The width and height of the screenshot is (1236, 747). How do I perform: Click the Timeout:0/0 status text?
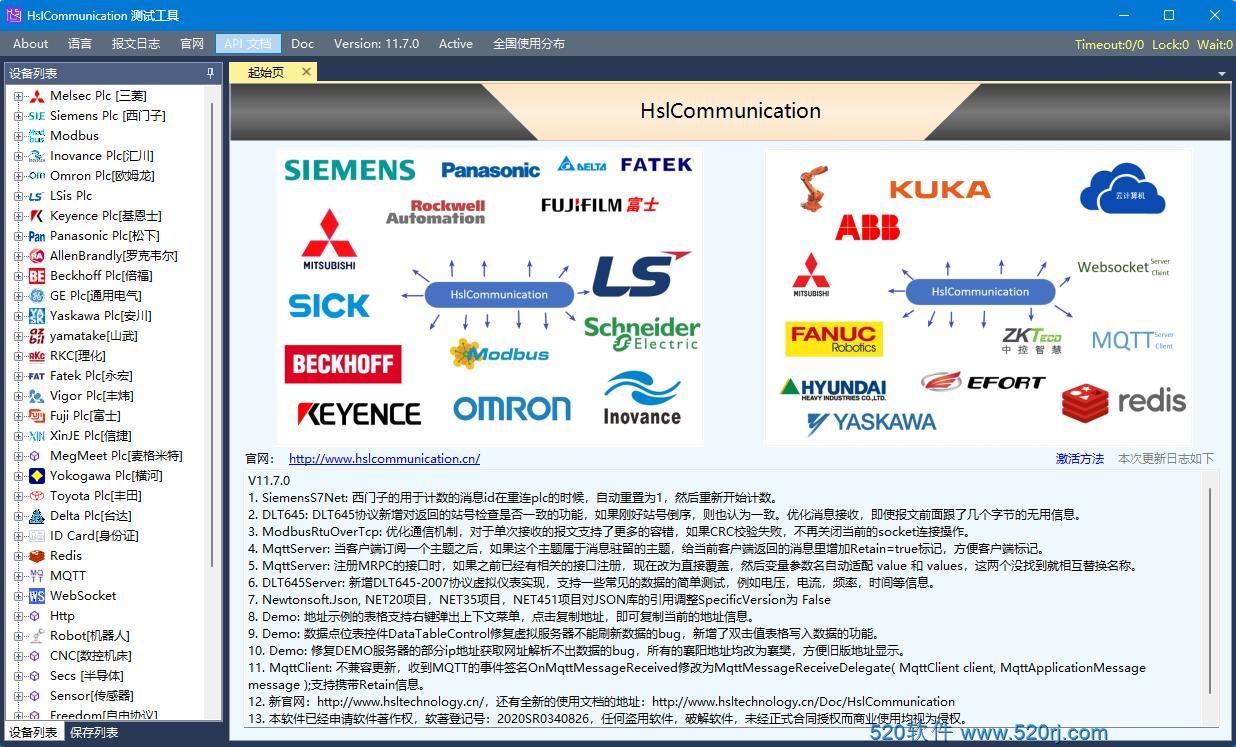click(1109, 44)
